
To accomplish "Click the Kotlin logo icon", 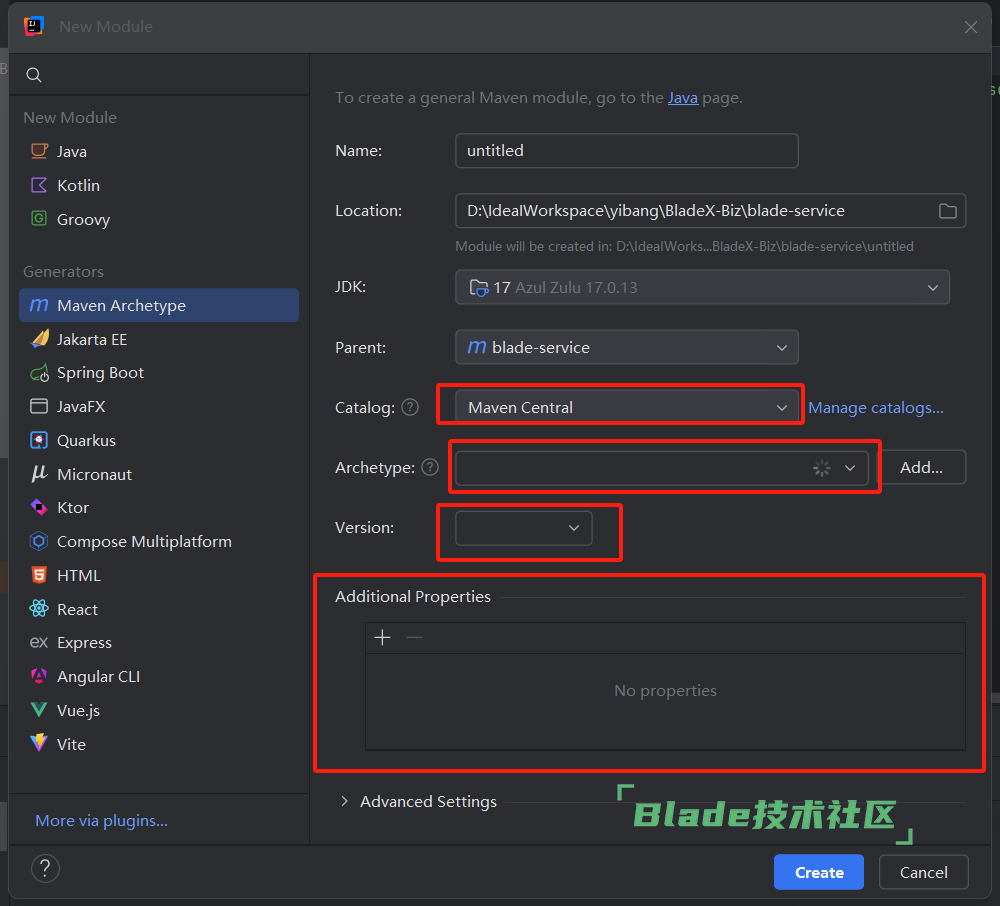I will point(39,185).
